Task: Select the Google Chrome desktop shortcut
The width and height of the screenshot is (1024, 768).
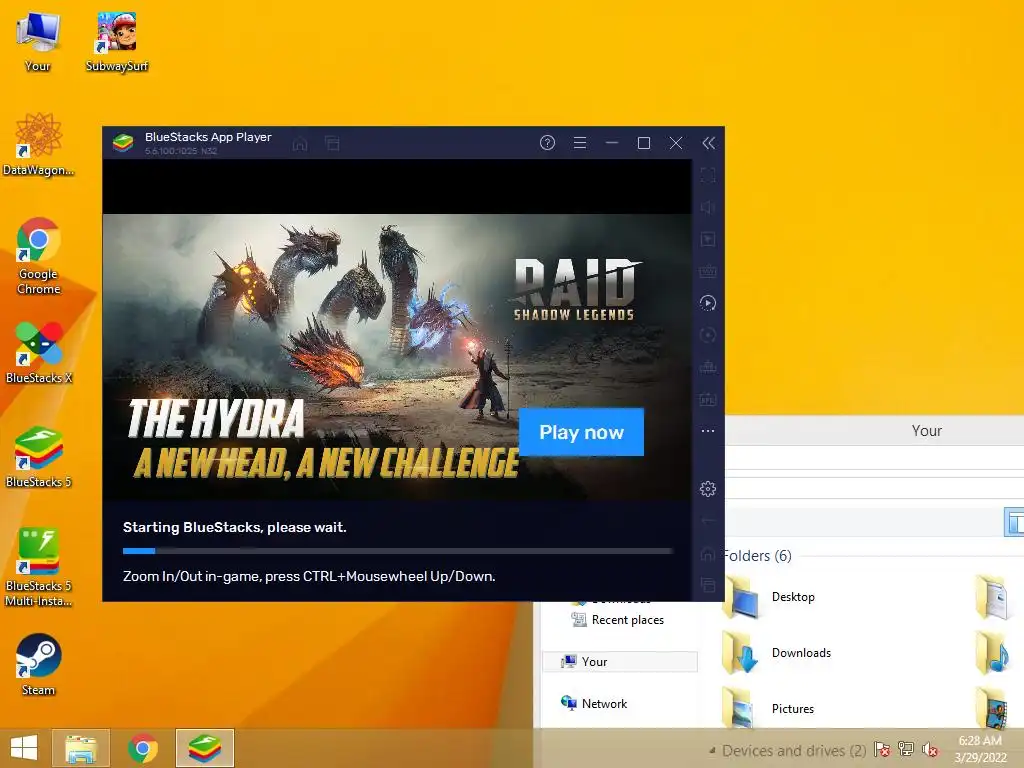Action: click(38, 256)
